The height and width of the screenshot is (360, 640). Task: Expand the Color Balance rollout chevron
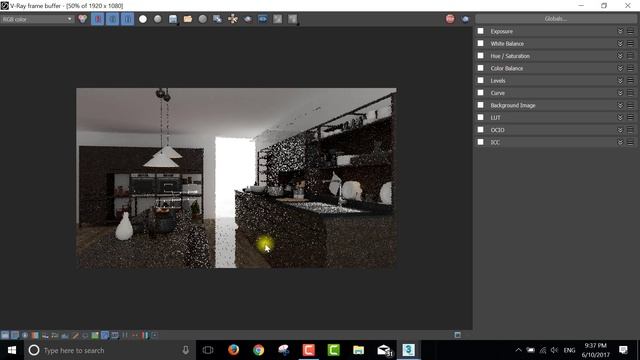pyautogui.click(x=620, y=68)
